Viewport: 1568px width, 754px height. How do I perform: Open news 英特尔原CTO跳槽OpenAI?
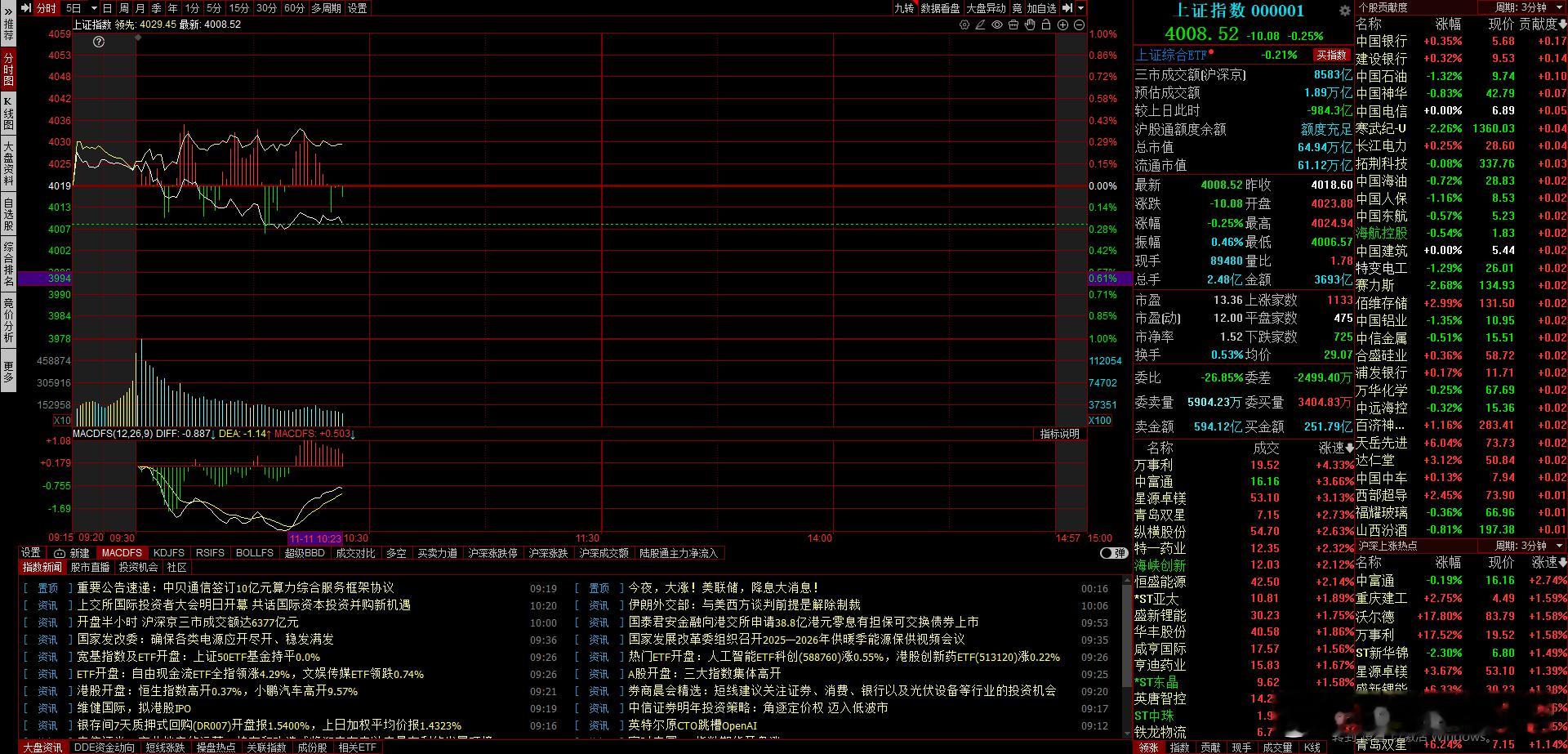tap(693, 725)
